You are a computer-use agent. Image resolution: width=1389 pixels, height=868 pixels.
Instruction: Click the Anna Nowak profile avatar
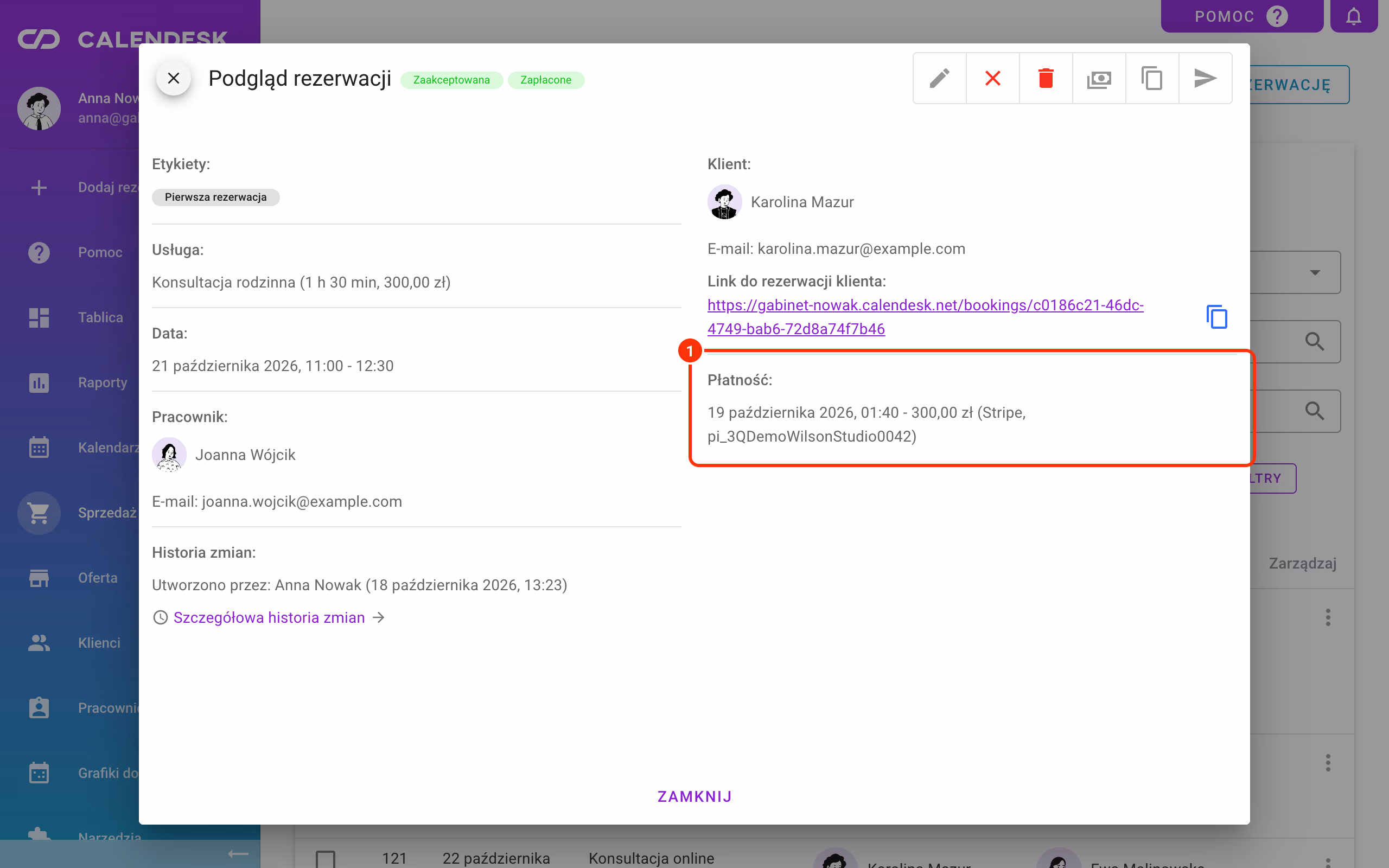[x=39, y=108]
